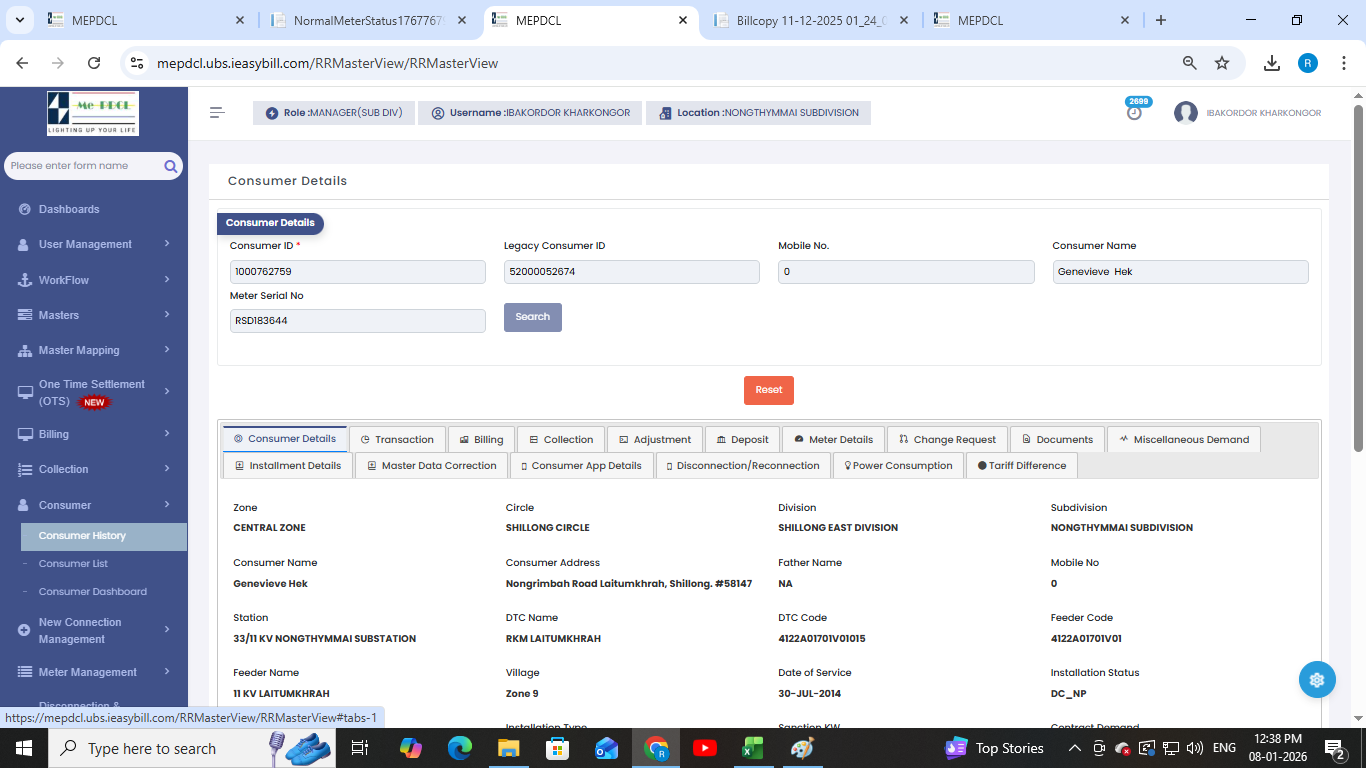This screenshot has width=1366, height=768.
Task: Click the Search button
Action: coord(532,317)
